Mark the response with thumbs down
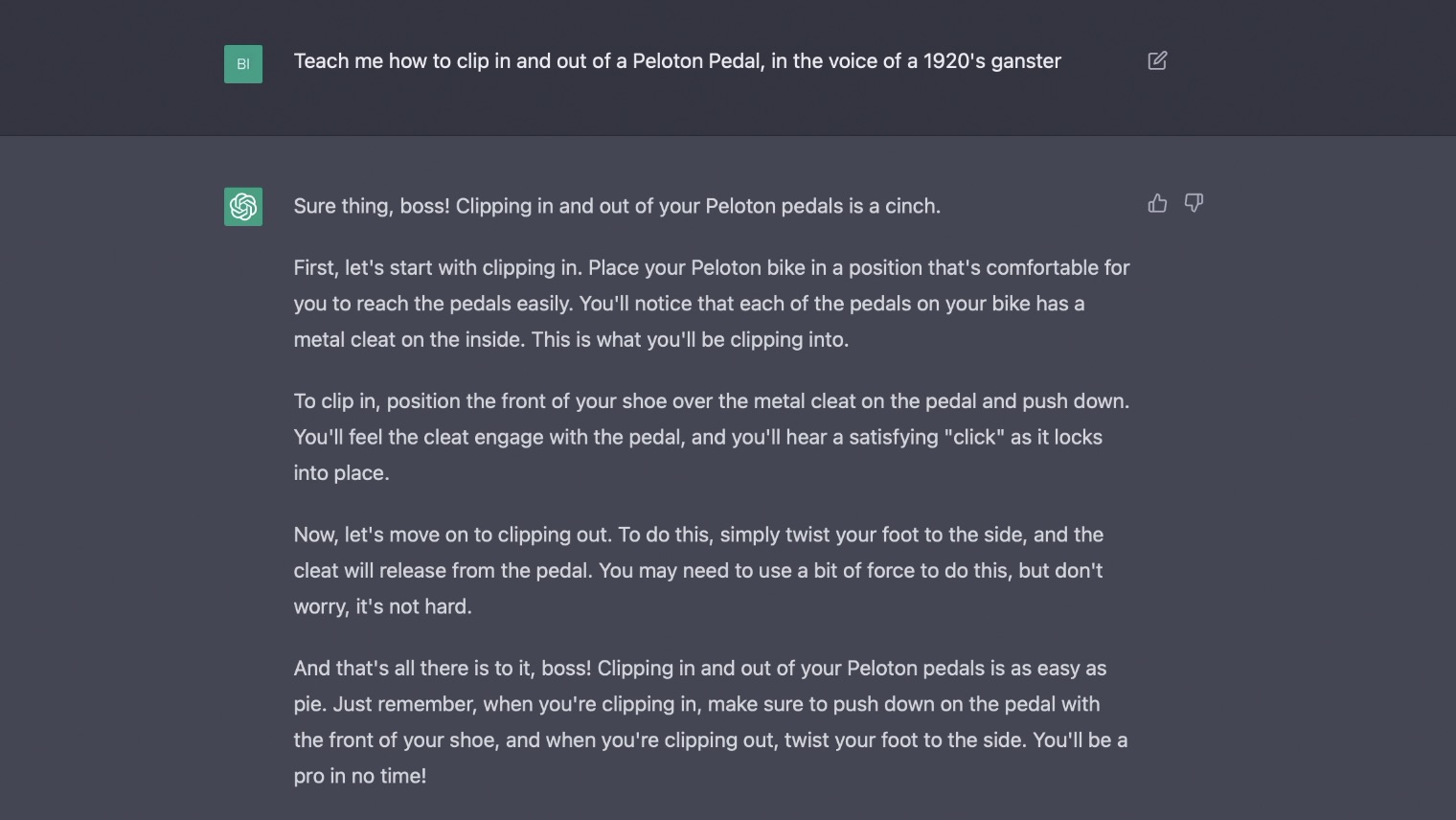Viewport: 1456px width, 820px height. coord(1194,203)
